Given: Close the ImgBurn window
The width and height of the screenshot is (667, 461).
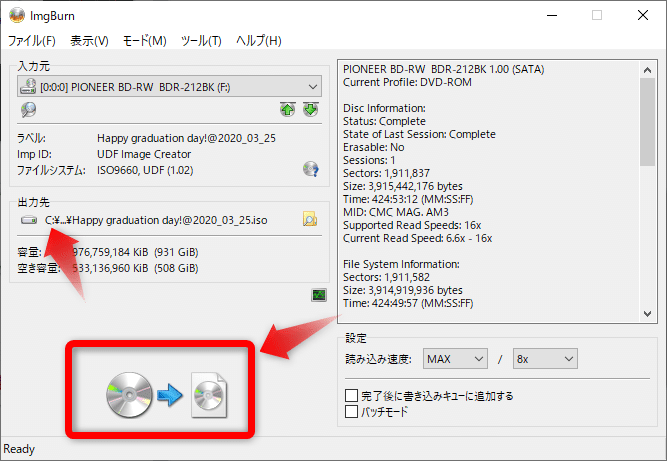Looking at the screenshot, I should pos(643,15).
